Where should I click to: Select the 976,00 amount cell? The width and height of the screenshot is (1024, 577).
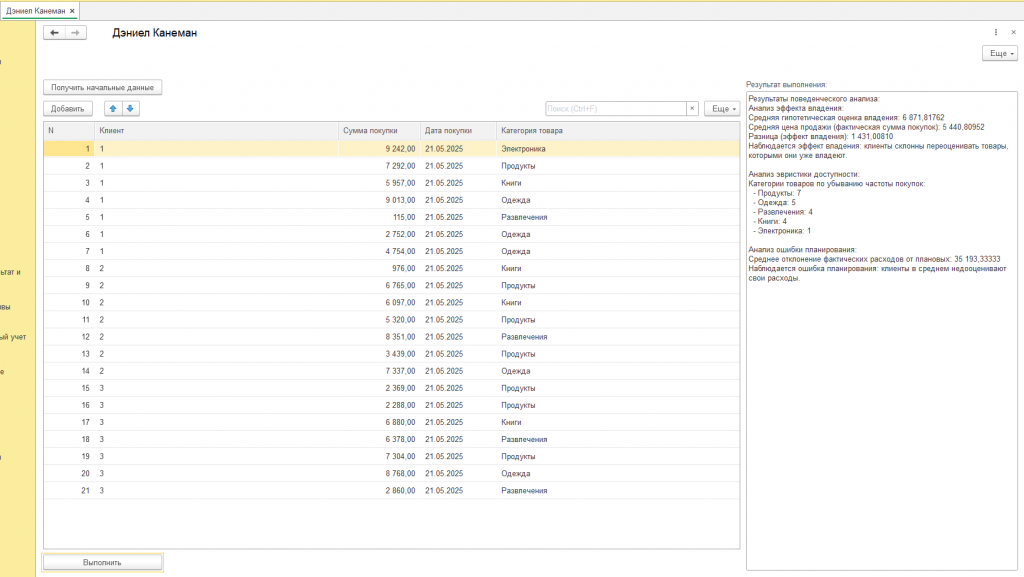pyautogui.click(x=379, y=268)
